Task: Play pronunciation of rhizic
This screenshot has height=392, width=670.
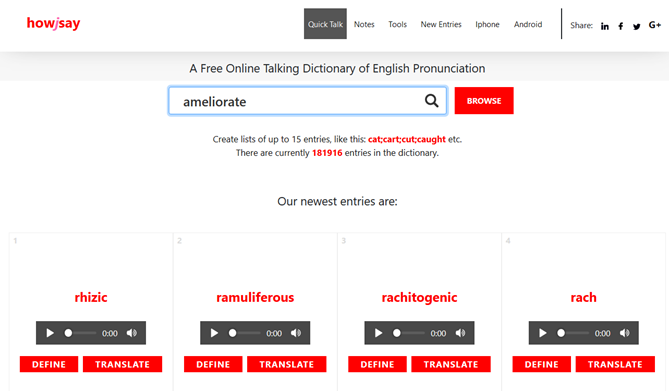Action: (x=50, y=333)
